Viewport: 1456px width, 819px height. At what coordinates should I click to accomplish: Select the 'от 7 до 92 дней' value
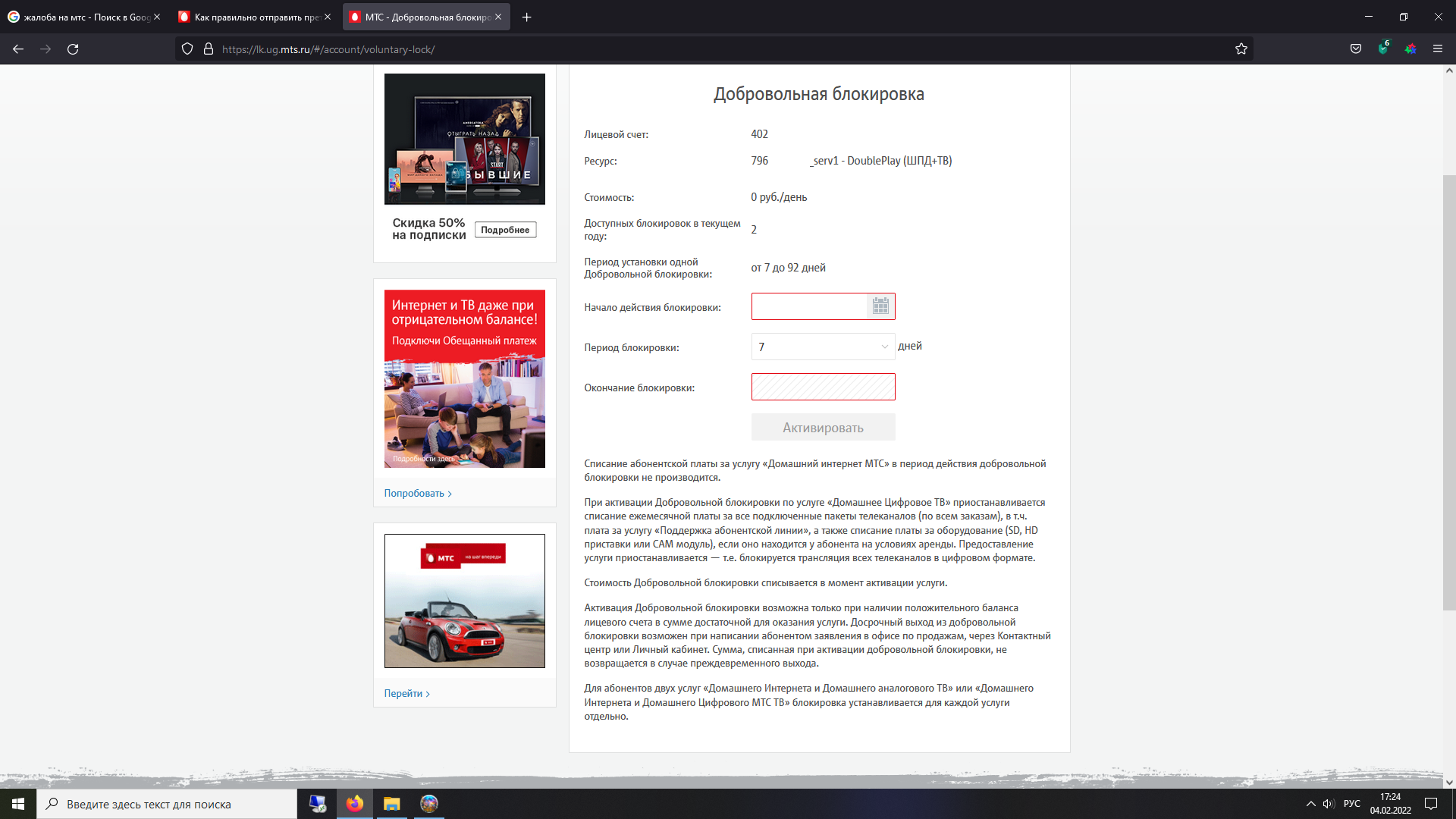pyautogui.click(x=788, y=268)
